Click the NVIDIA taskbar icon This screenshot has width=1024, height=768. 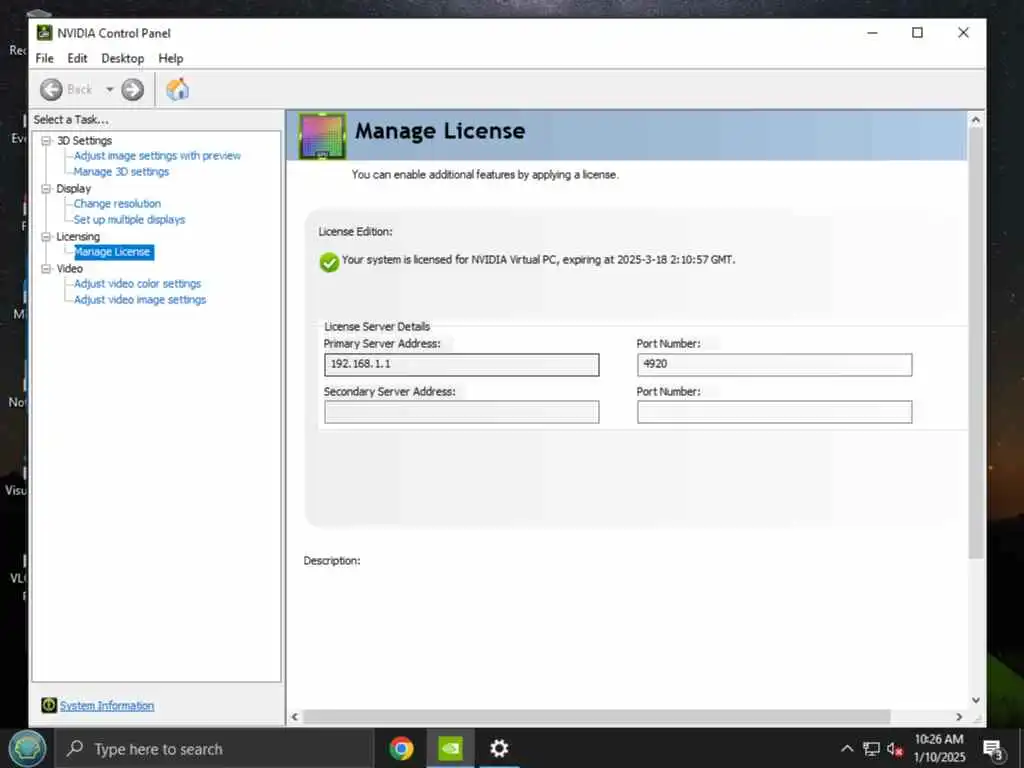point(451,748)
